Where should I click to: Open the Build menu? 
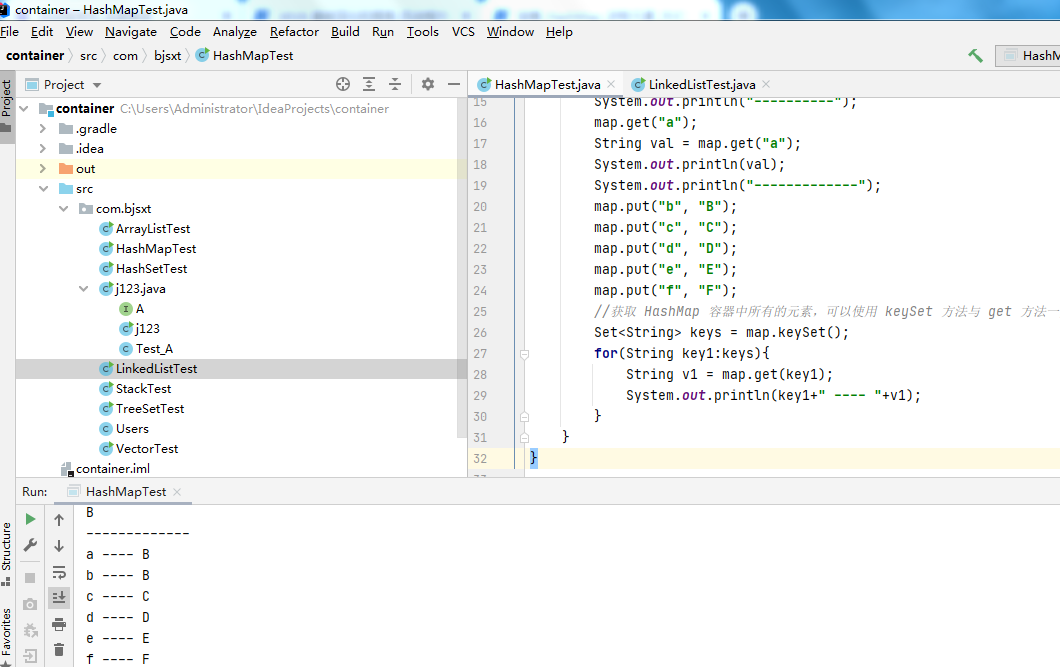click(345, 32)
